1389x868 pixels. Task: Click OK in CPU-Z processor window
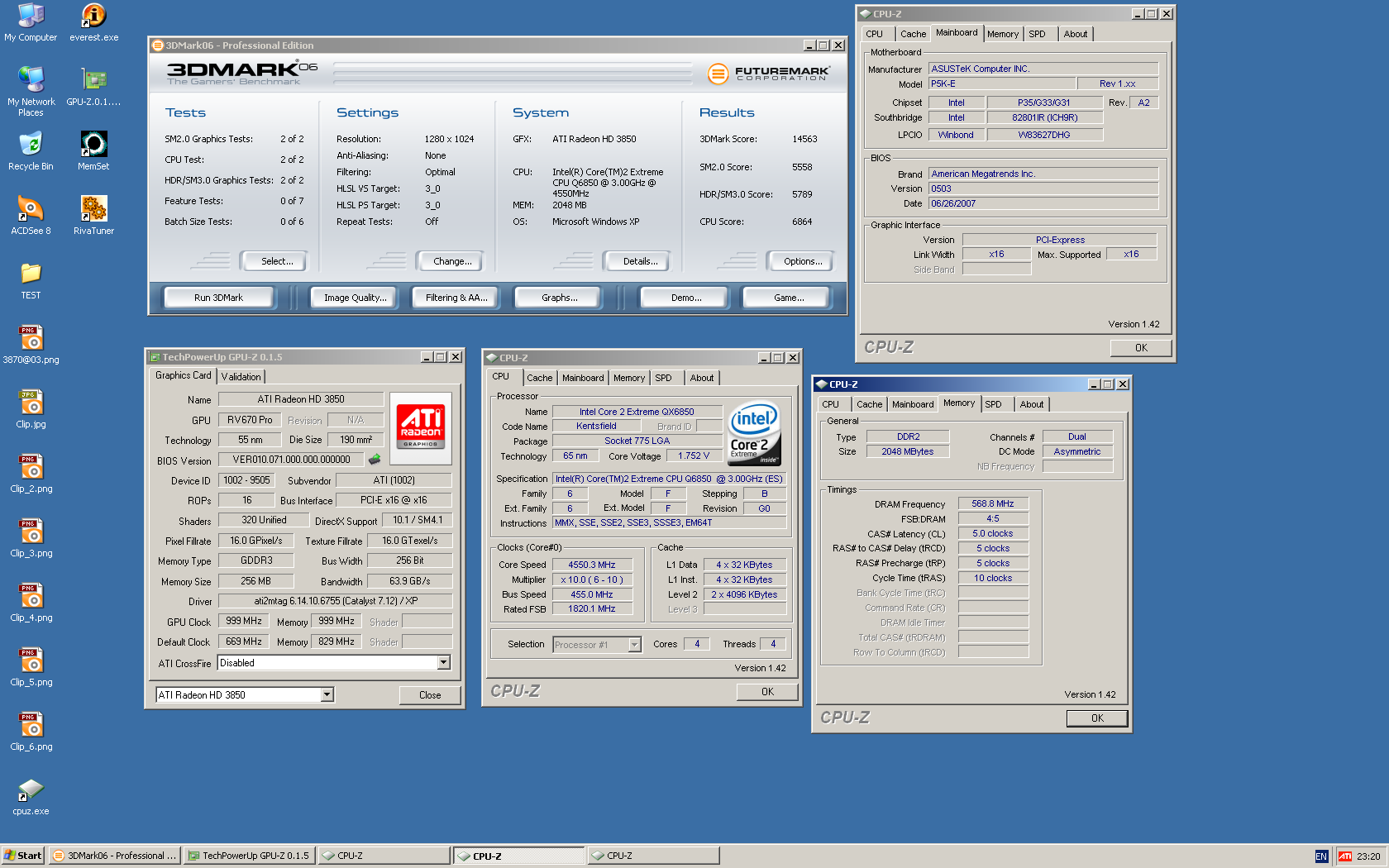coord(767,692)
